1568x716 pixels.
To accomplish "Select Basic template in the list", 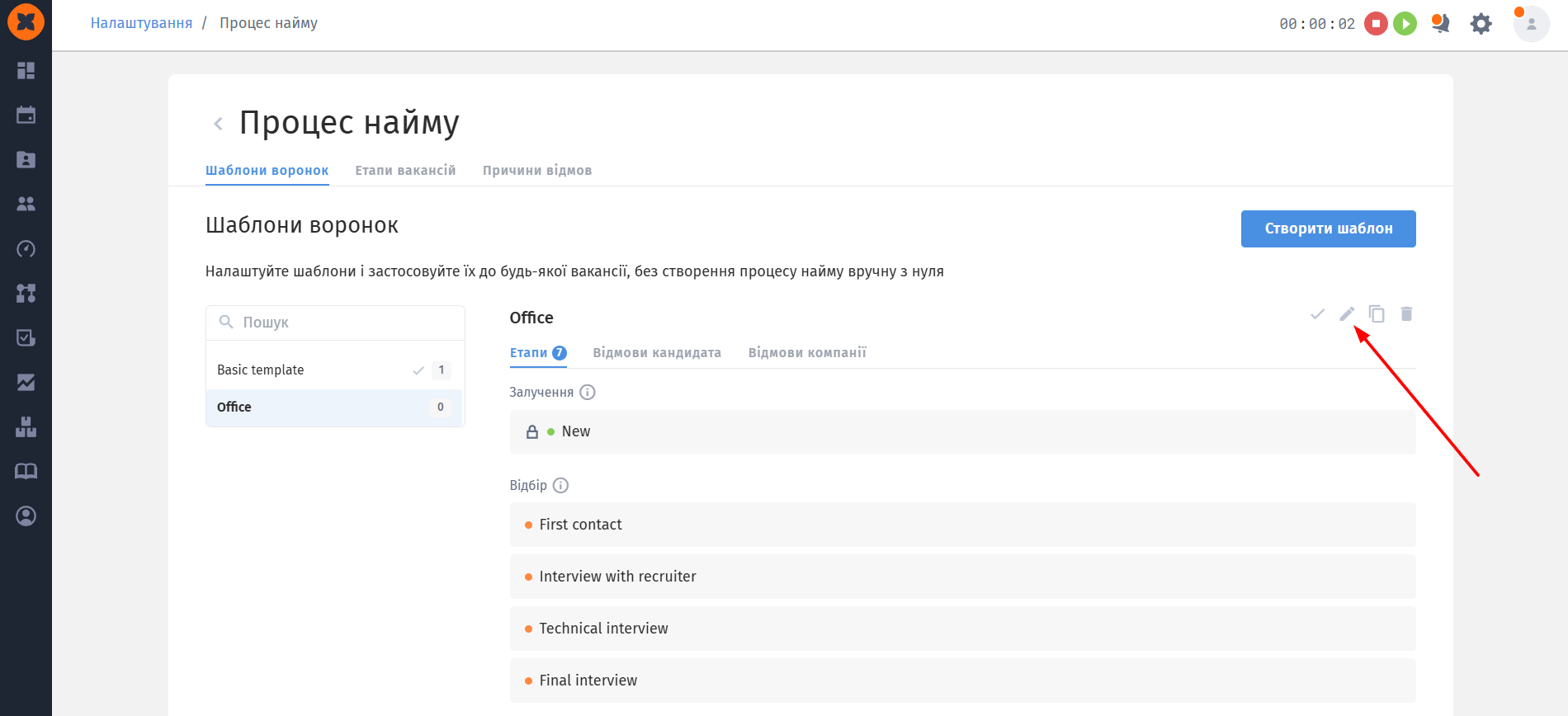I will pyautogui.click(x=335, y=370).
